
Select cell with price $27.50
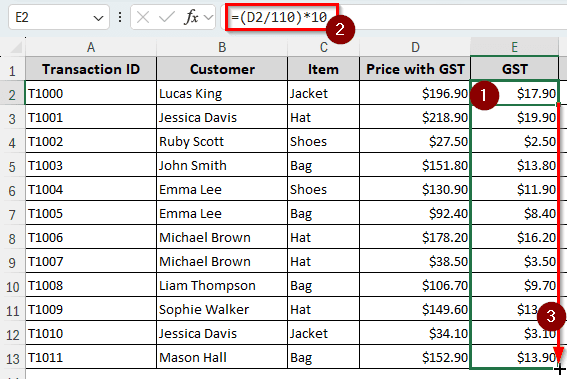[415, 141]
